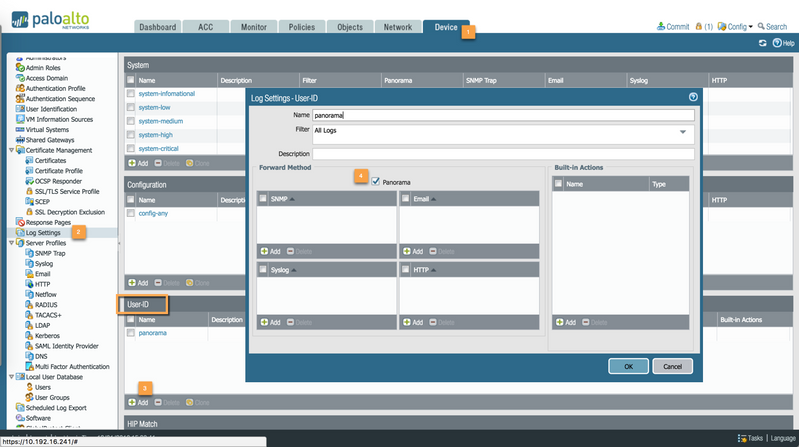Viewport: 799px width, 447px height.
Task: Check the system-medium row checkbox
Action: pyautogui.click(x=131, y=121)
